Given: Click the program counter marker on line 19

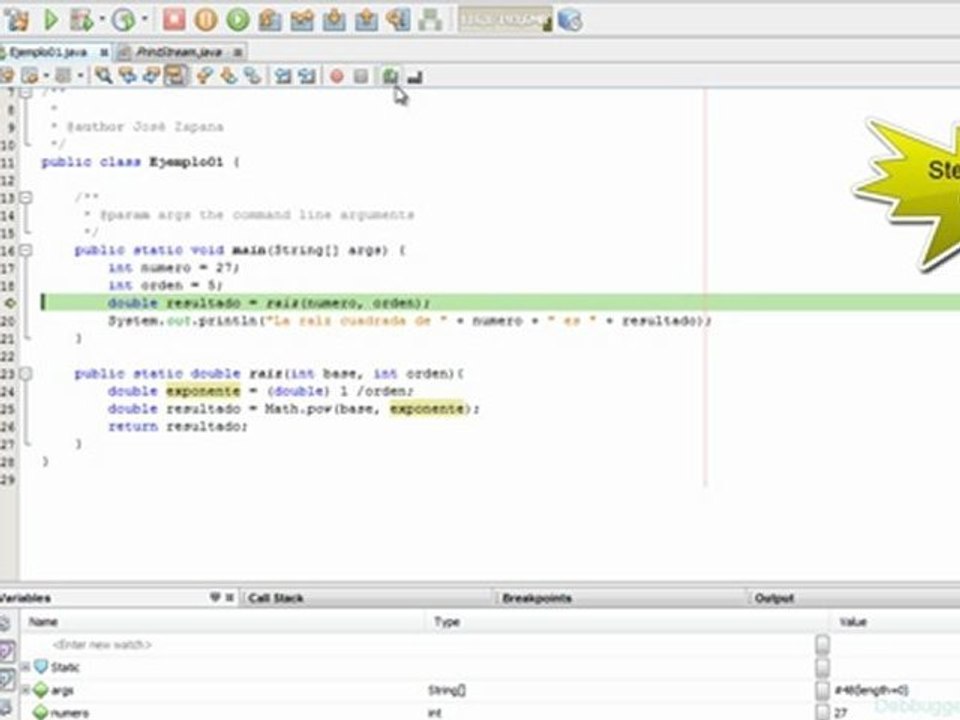Looking at the screenshot, I should [x=10, y=302].
